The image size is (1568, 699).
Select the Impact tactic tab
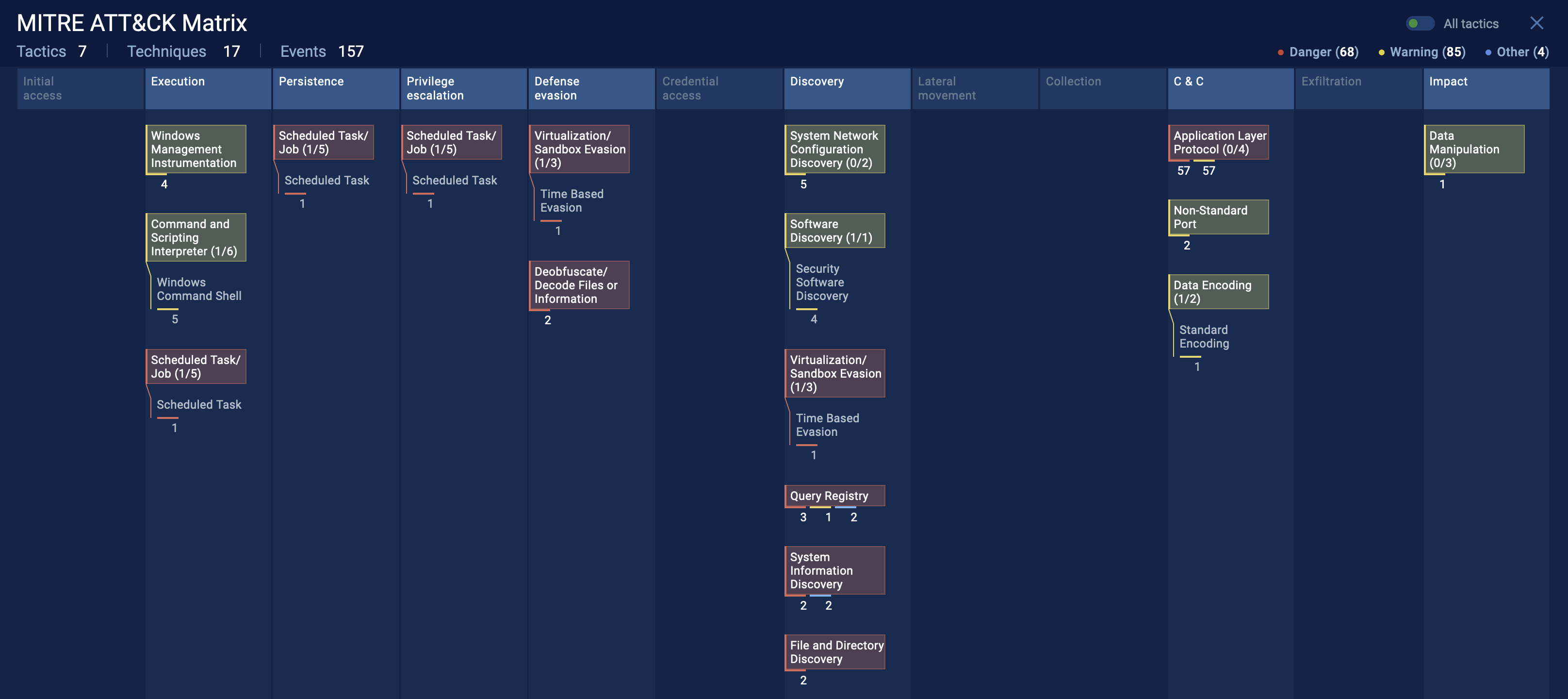tap(1485, 88)
